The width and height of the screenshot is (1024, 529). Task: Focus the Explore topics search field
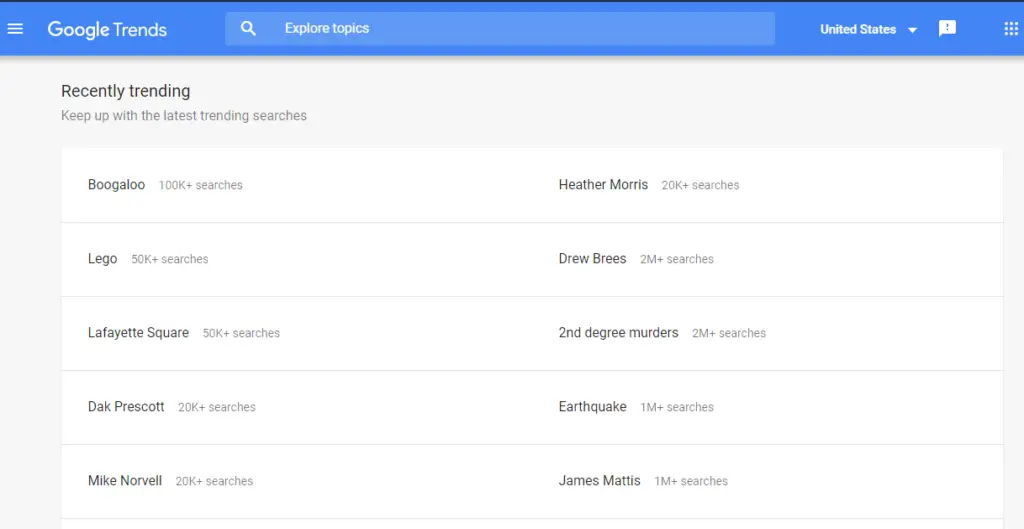click(x=500, y=29)
